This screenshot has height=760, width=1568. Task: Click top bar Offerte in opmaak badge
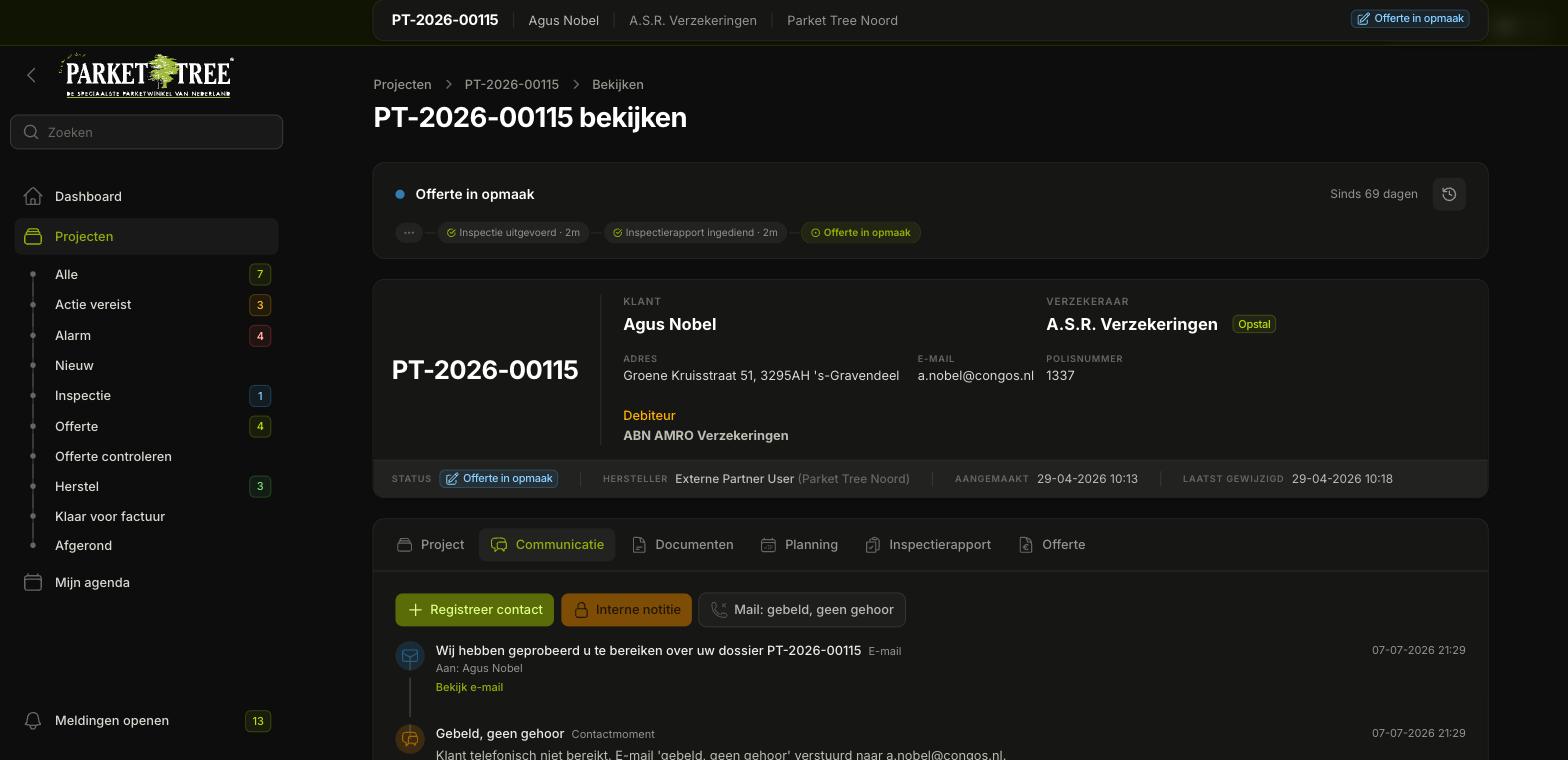click(1410, 18)
